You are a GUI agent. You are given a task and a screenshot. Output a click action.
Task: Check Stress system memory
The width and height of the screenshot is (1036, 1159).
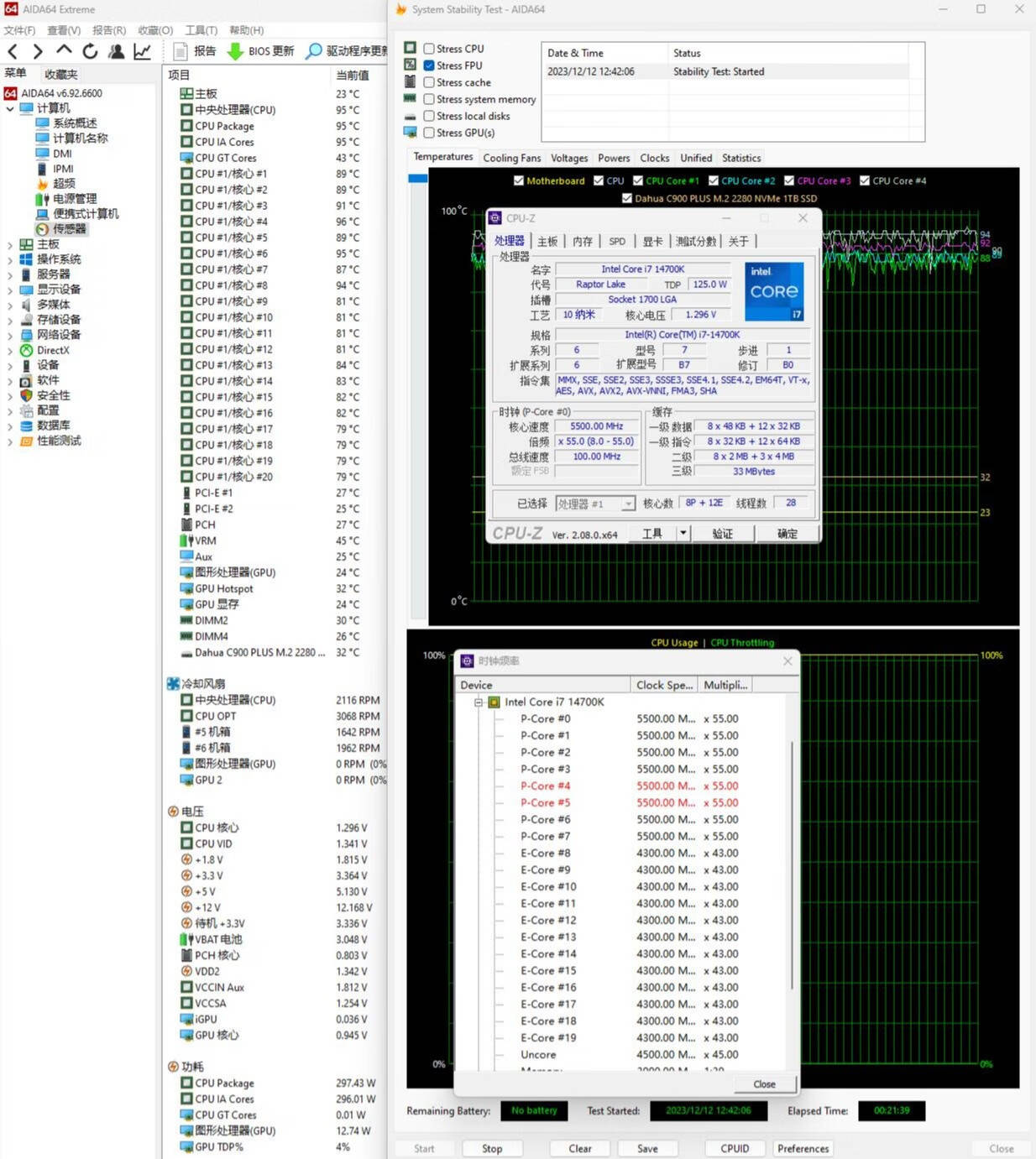point(429,99)
